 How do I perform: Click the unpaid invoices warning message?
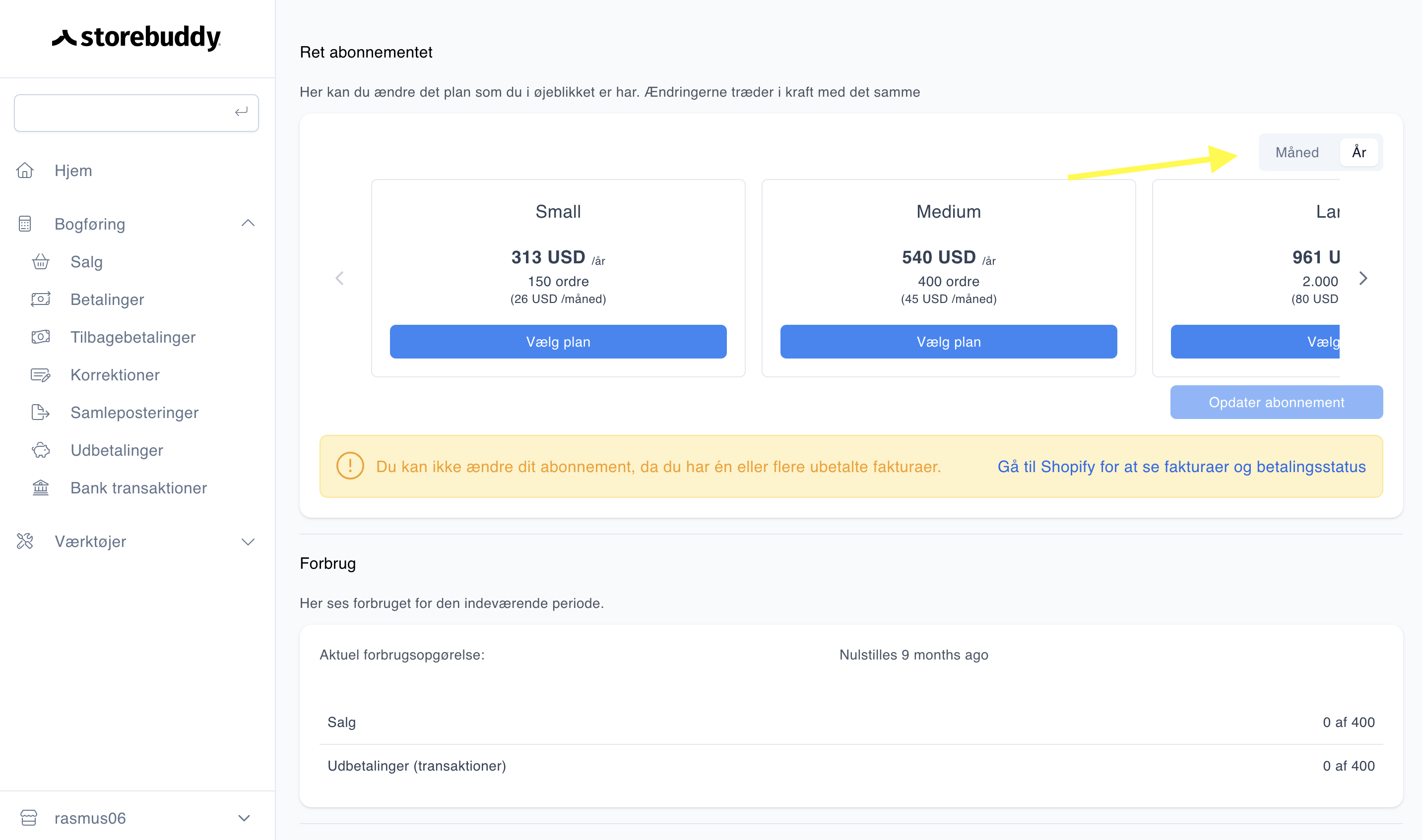(658, 467)
